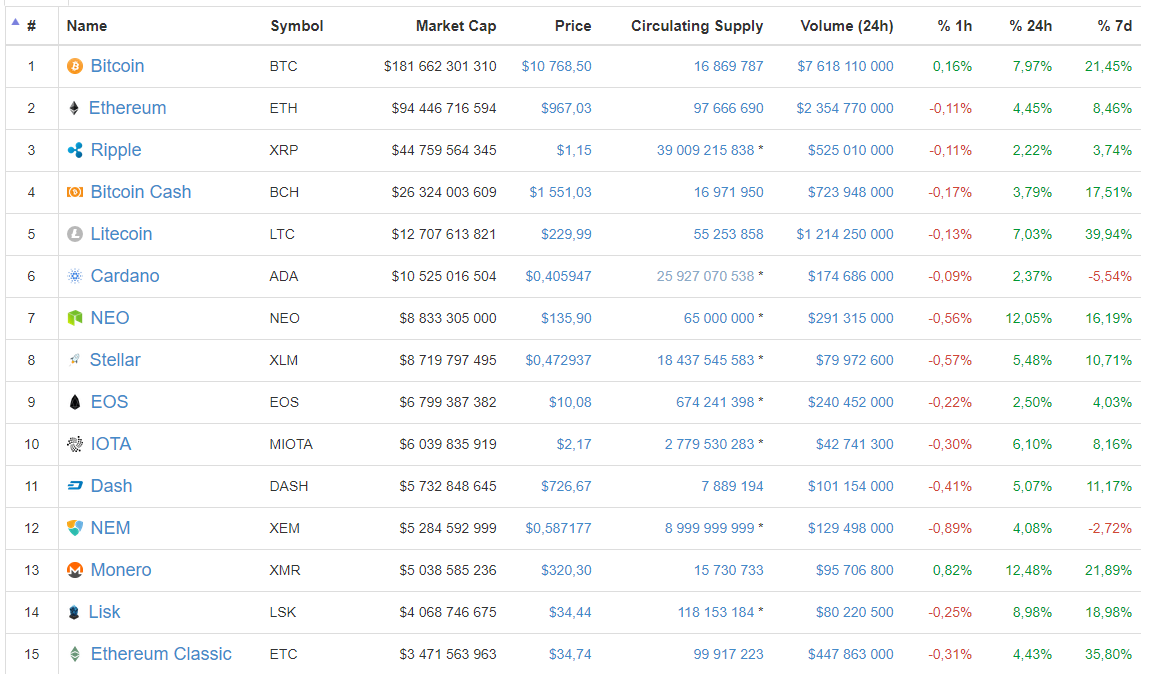Viewport: 1158px width, 674px height.
Task: Click NEO circulating supply 65 000 000
Action: (x=719, y=319)
